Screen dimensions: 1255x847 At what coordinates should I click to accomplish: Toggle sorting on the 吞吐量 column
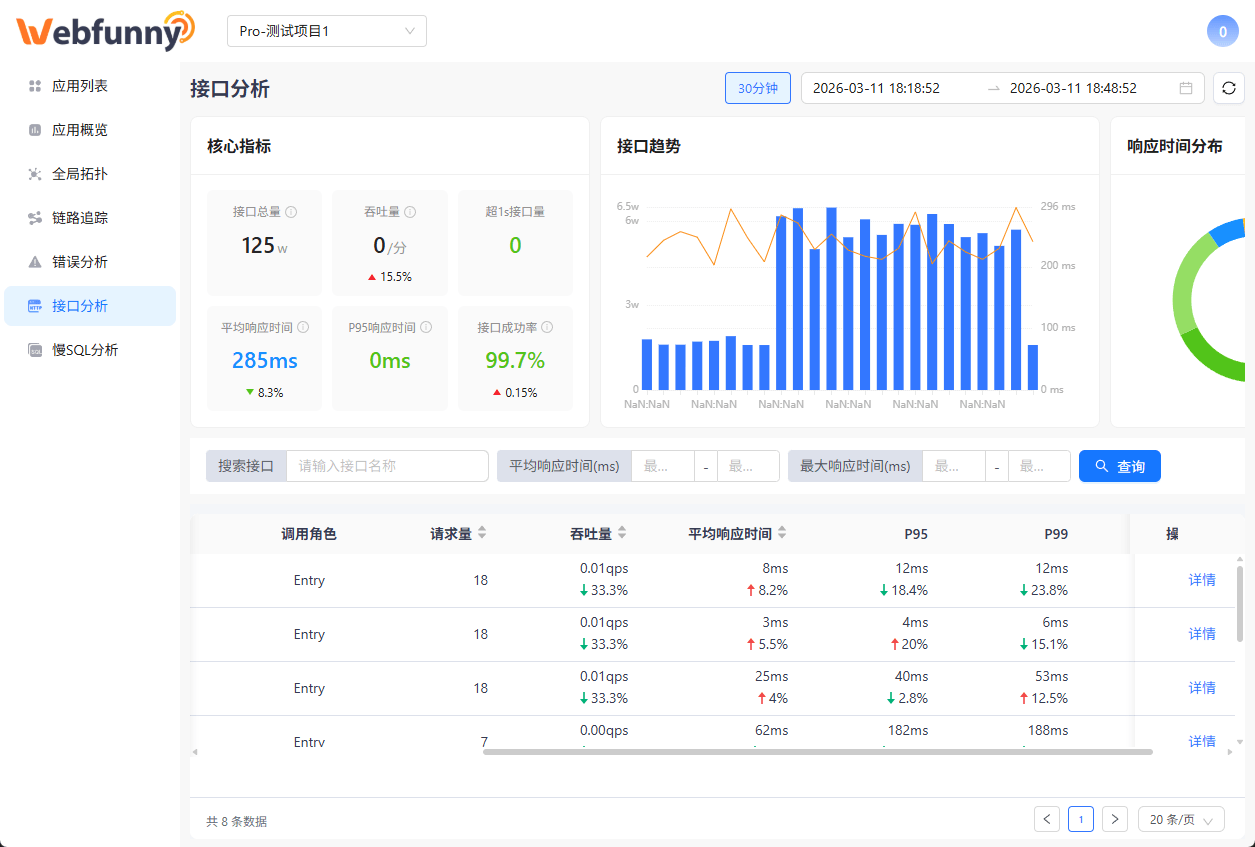point(623,533)
